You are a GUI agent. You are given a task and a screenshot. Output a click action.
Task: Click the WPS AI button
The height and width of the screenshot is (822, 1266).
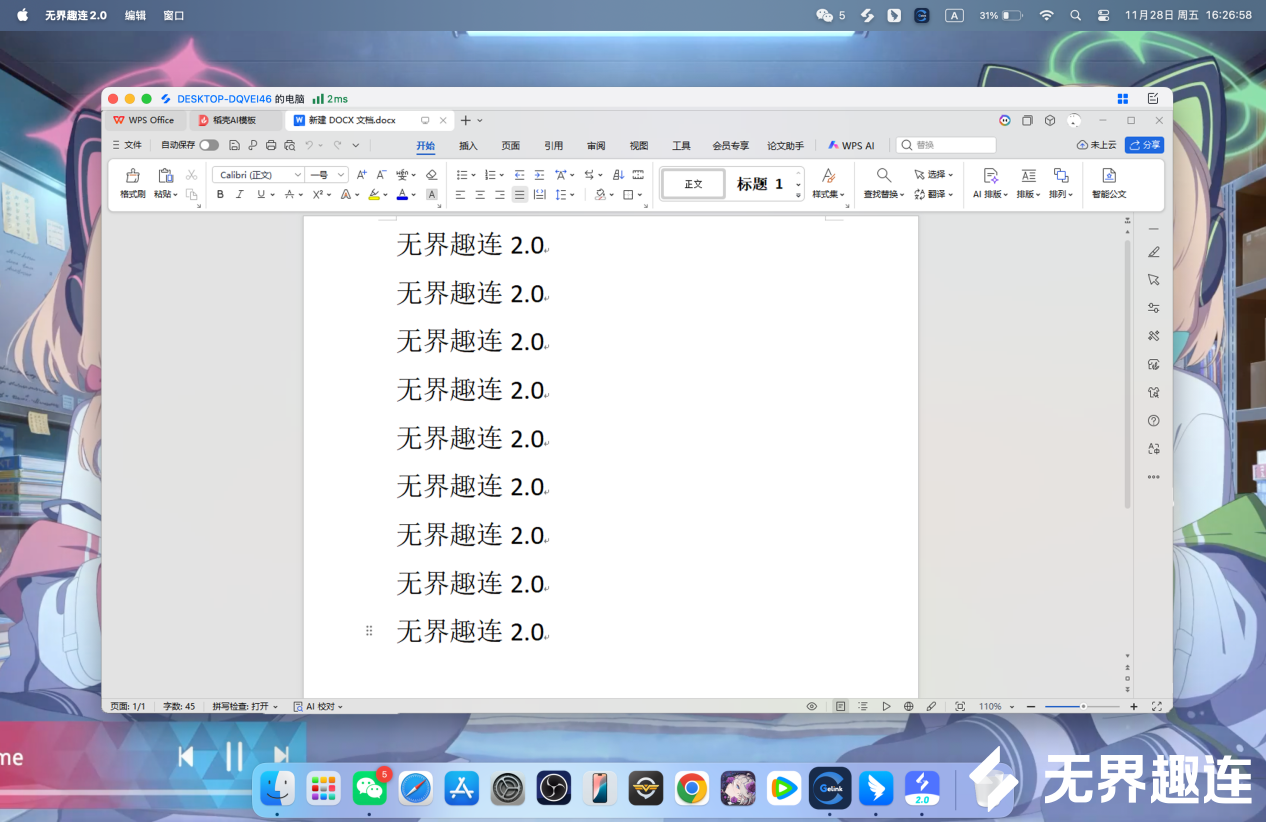(x=851, y=146)
